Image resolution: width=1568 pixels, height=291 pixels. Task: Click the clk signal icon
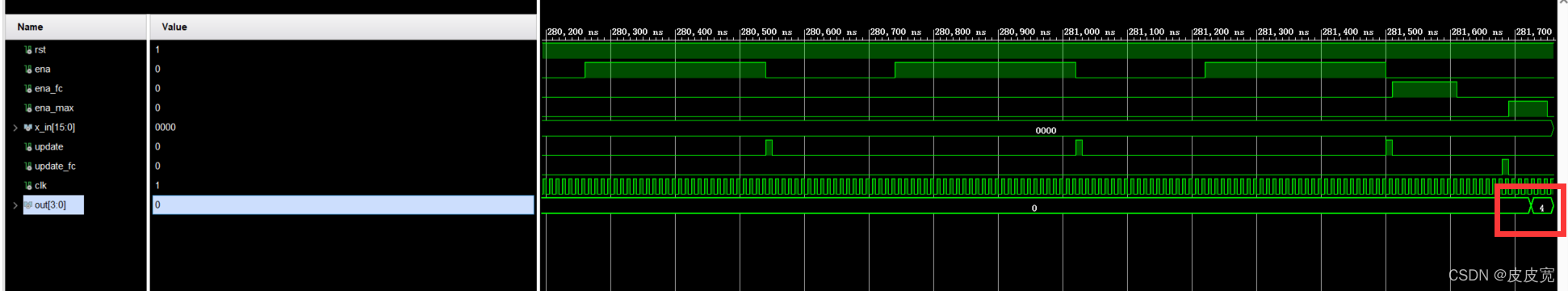[28, 186]
